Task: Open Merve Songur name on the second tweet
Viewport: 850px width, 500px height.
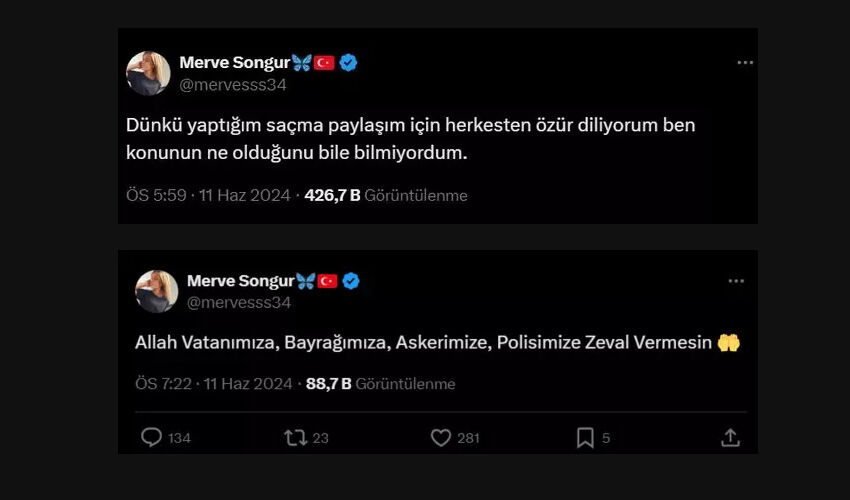Action: point(241,281)
